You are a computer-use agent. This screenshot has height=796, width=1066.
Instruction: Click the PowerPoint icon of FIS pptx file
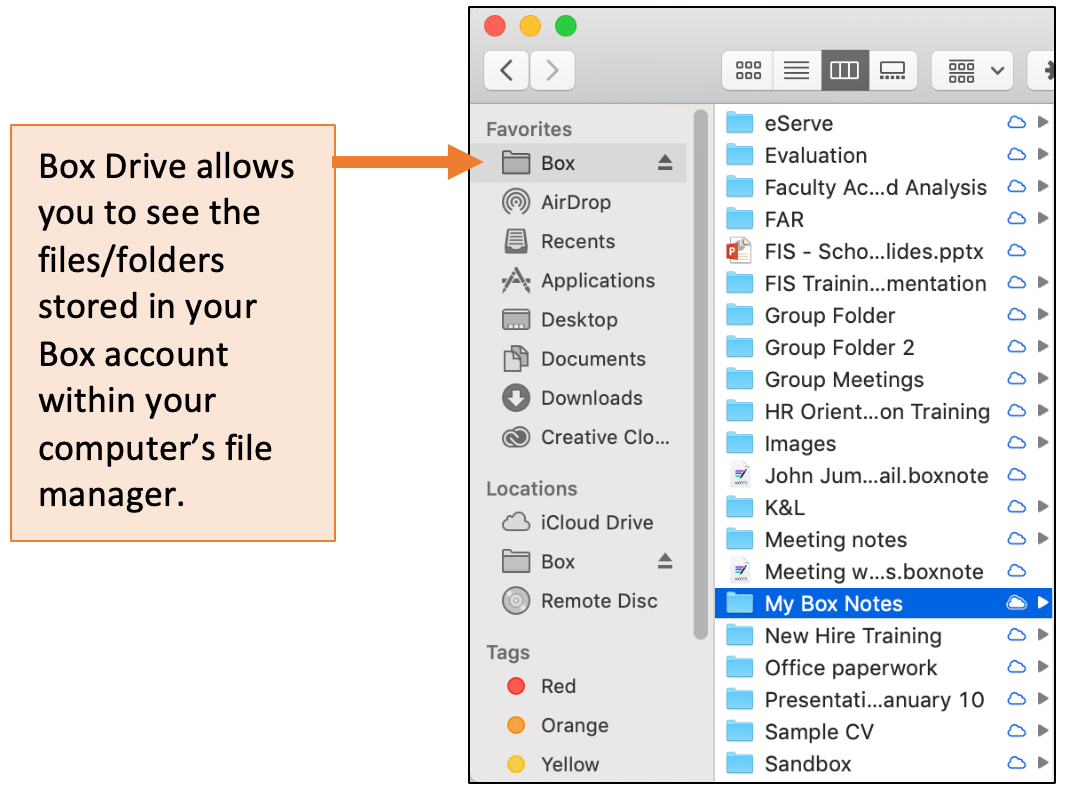(x=739, y=251)
